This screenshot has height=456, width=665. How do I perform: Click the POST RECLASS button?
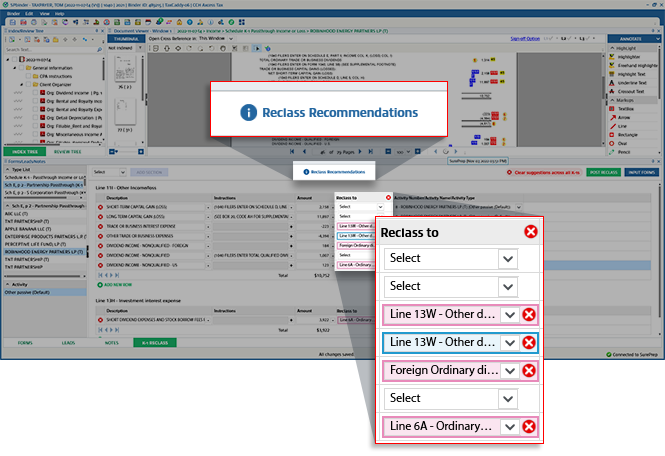[x=604, y=172]
